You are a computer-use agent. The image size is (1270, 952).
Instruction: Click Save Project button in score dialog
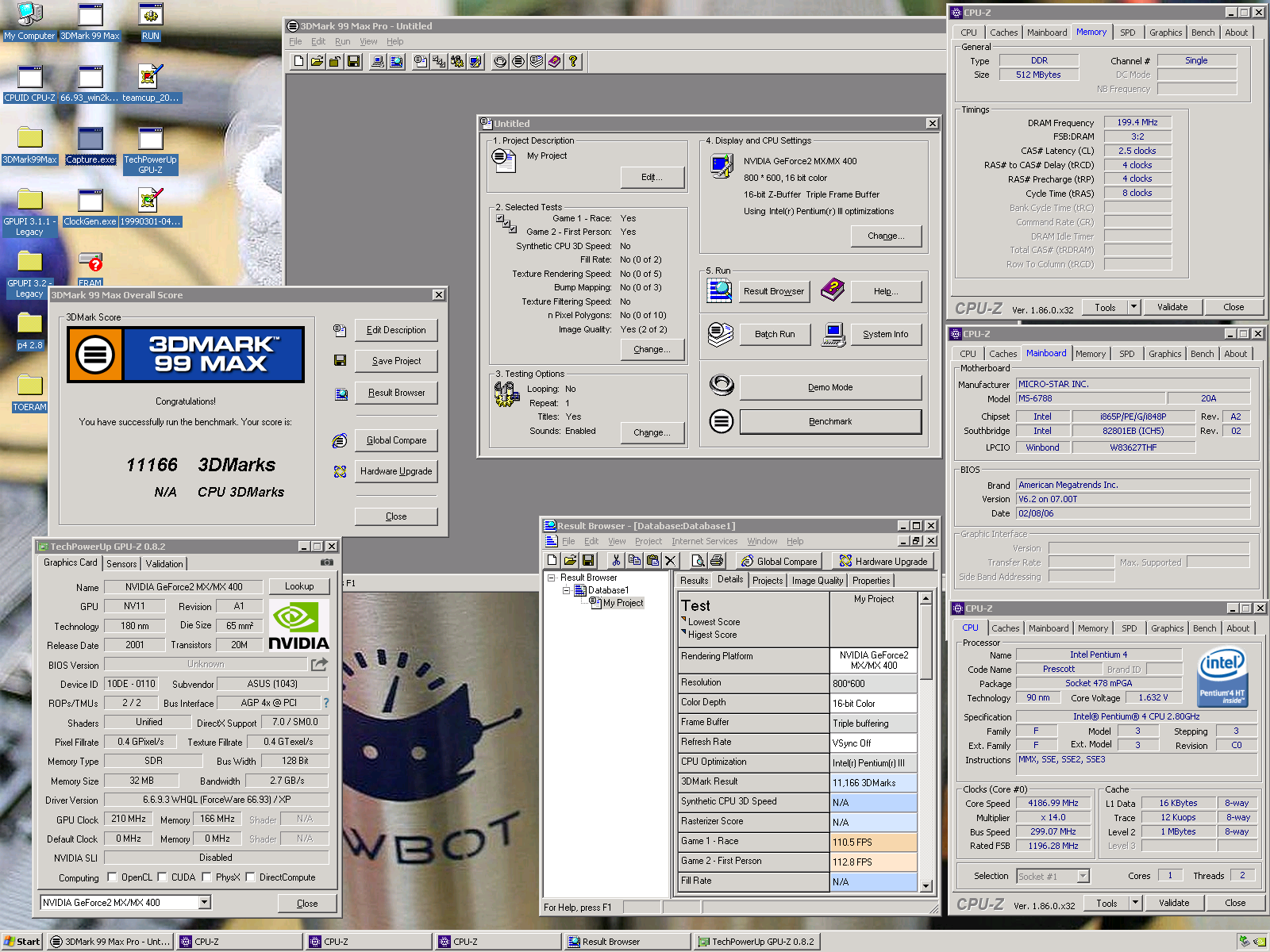click(396, 361)
